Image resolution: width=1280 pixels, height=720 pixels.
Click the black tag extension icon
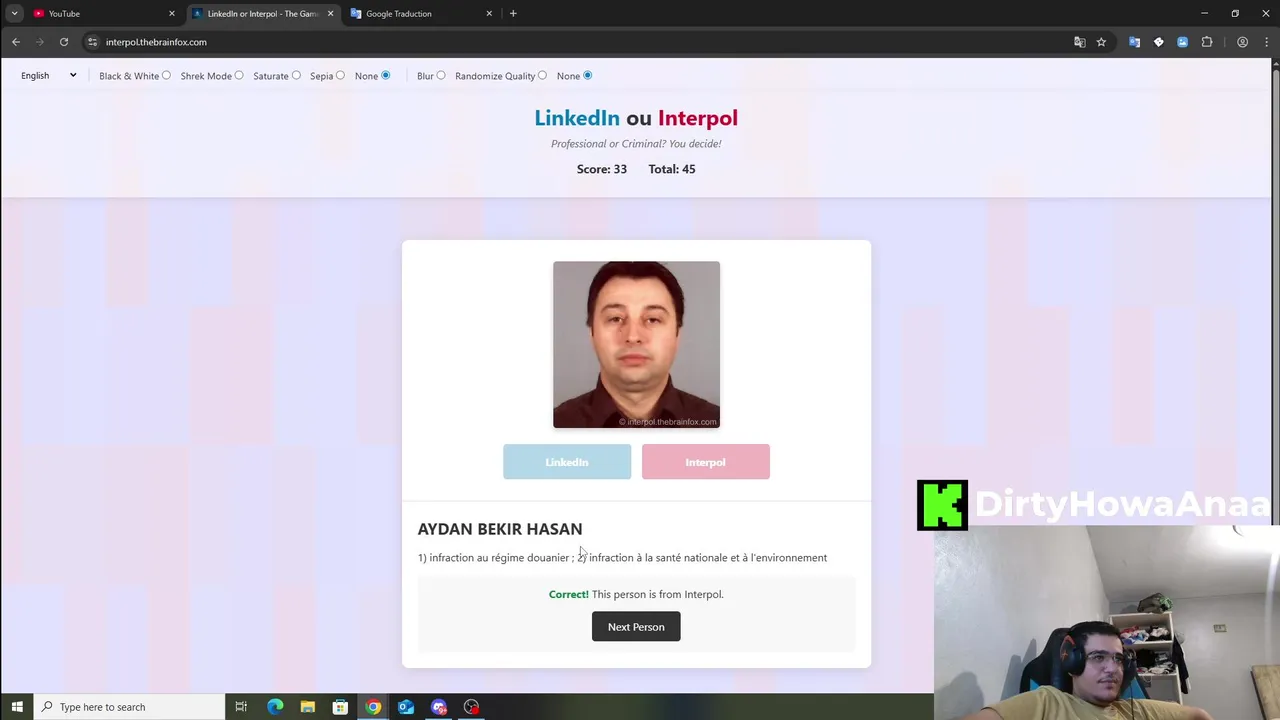click(x=1158, y=42)
